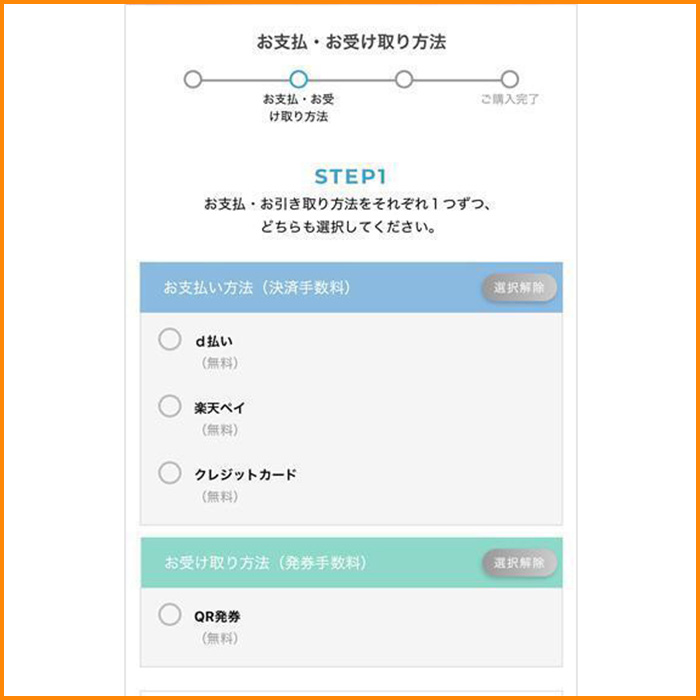
Task: Click the d払い option label text
Action: [214, 341]
